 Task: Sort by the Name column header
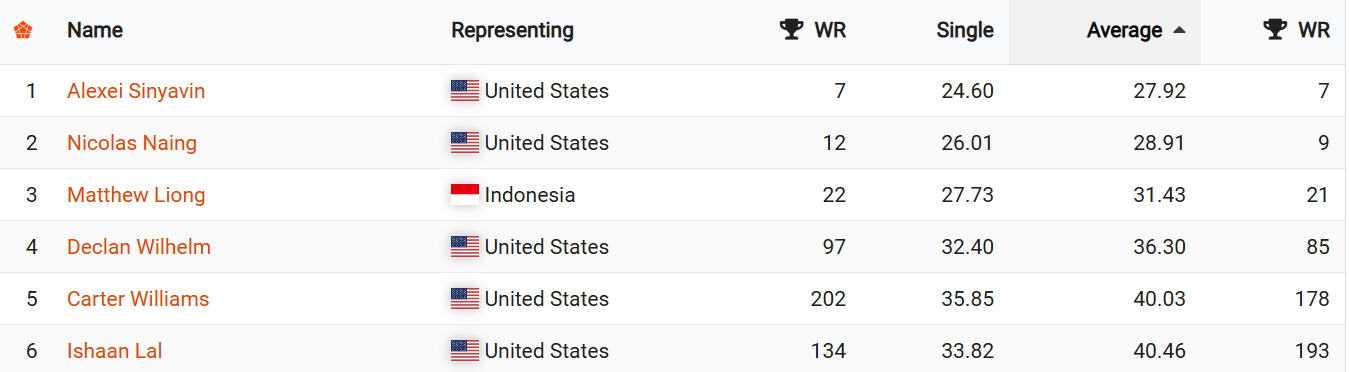tap(95, 30)
